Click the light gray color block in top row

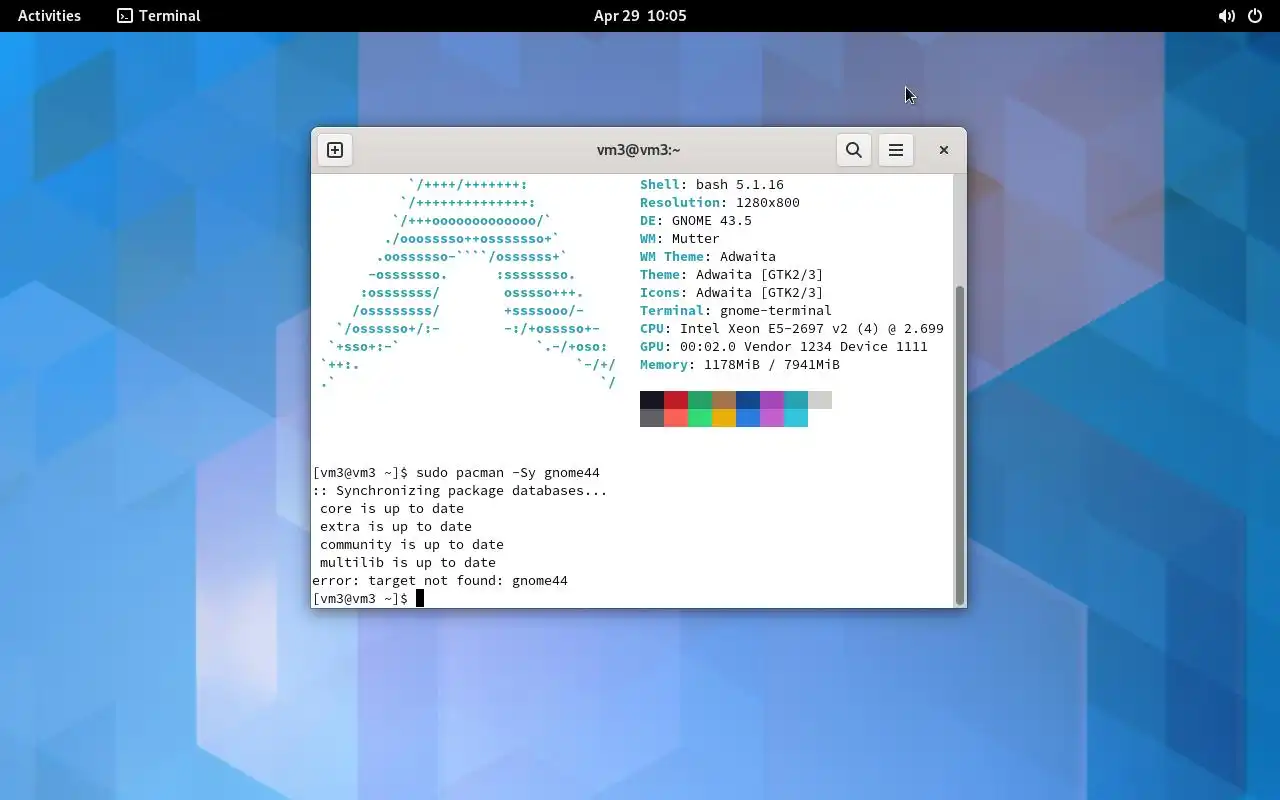(820, 400)
